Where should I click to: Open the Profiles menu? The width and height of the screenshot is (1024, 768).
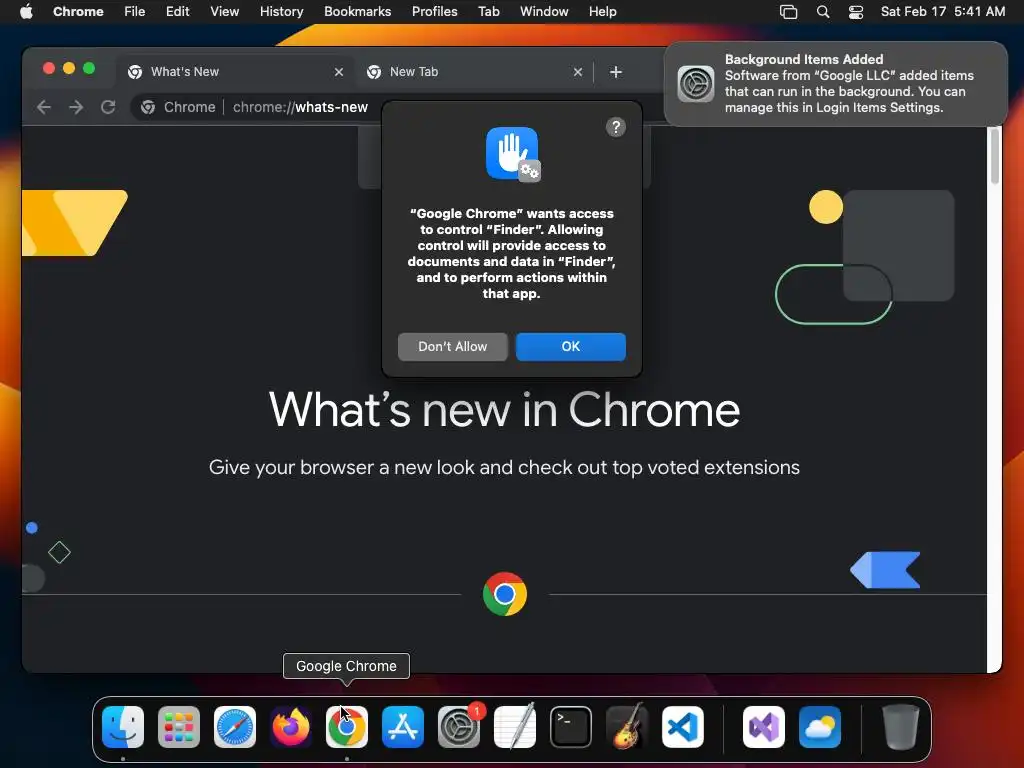[434, 12]
